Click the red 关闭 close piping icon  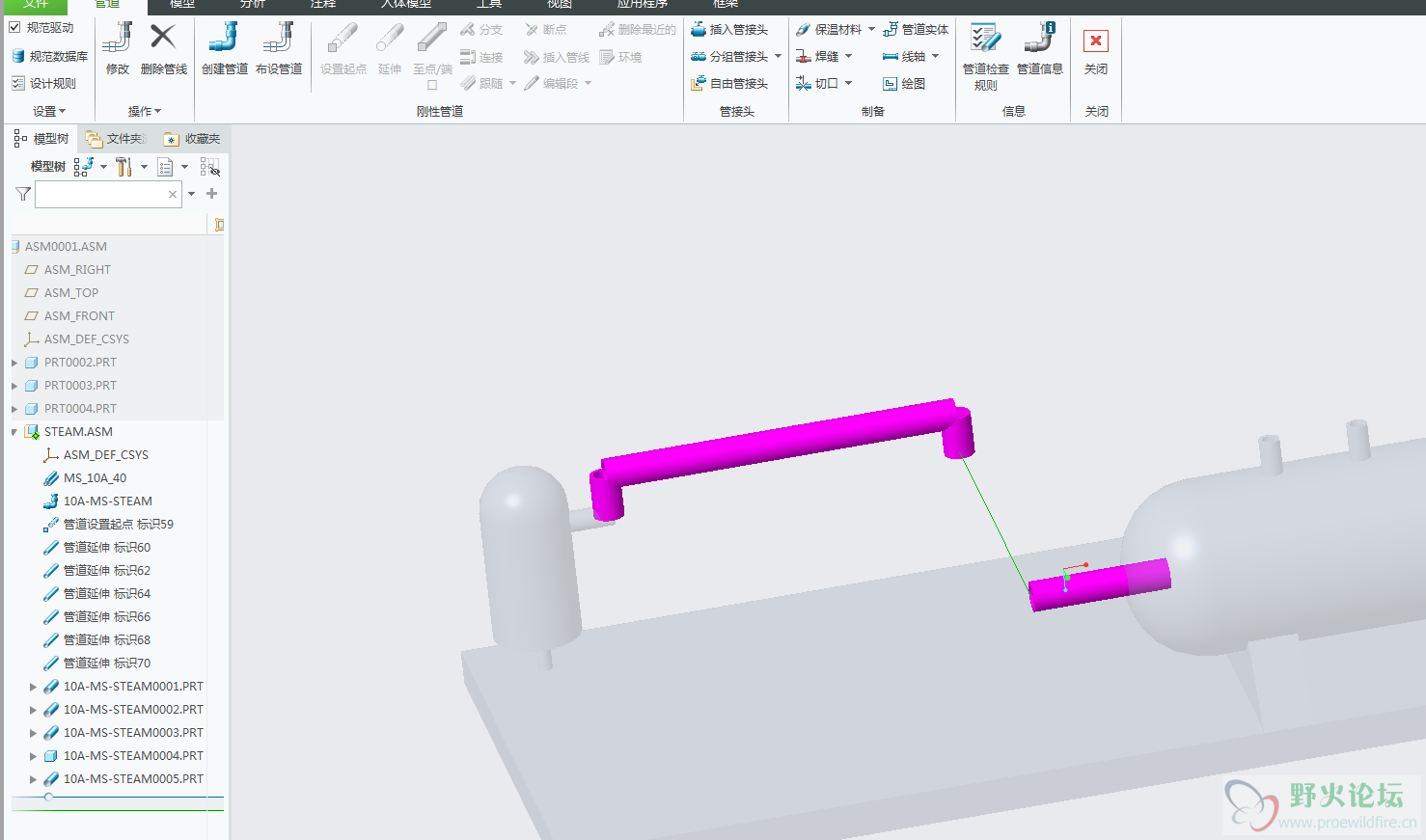click(1096, 41)
